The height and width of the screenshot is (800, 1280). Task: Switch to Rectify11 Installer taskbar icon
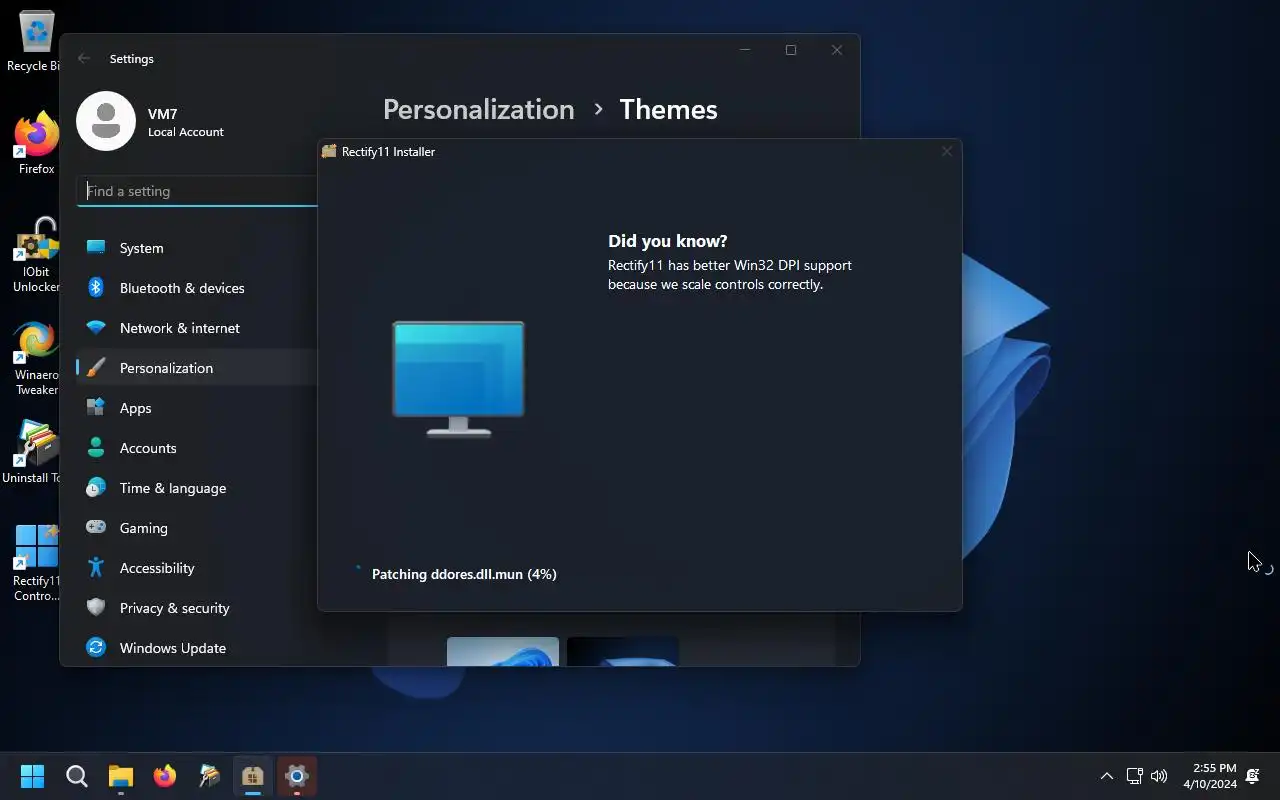(253, 776)
